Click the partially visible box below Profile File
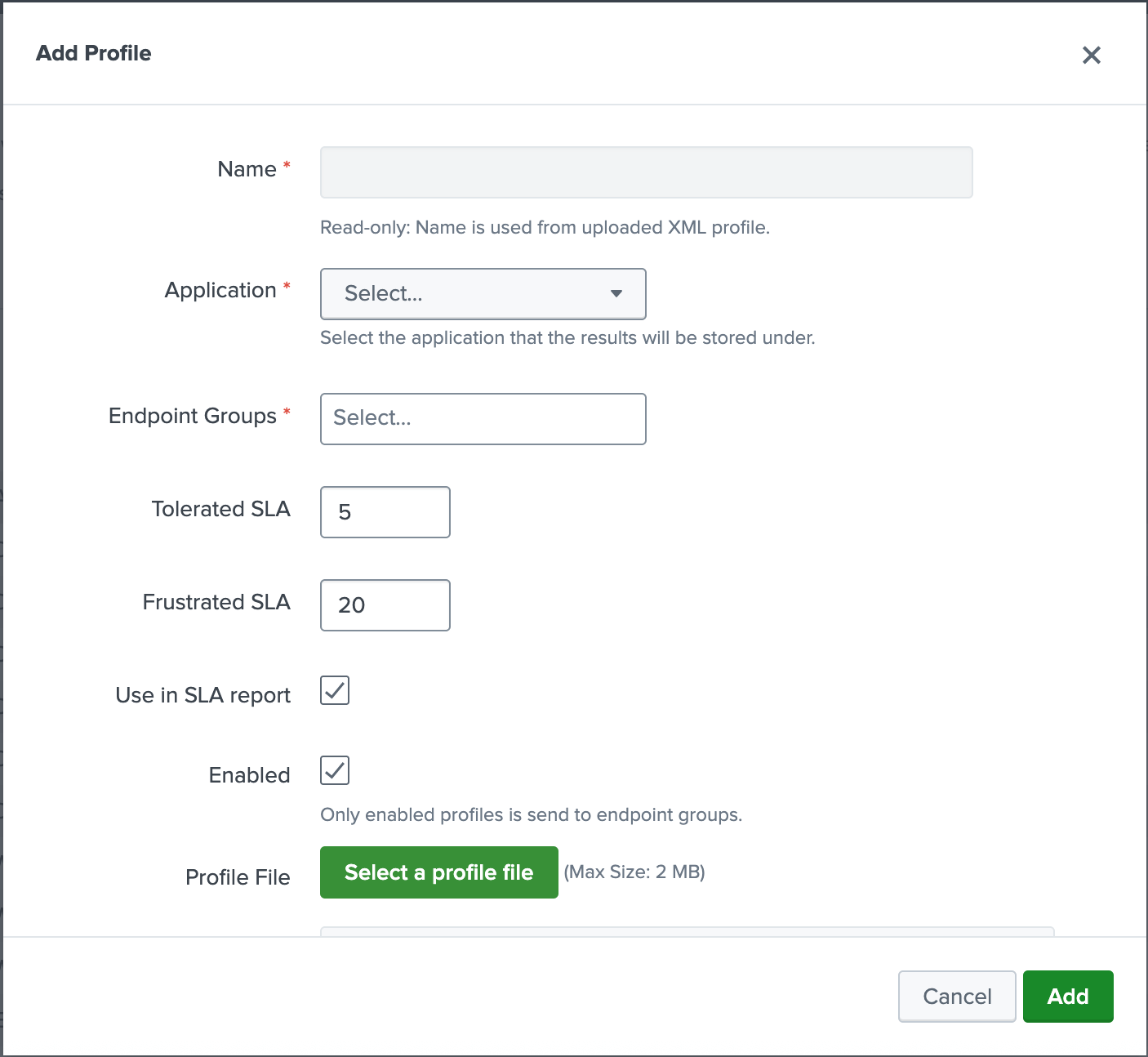 coord(686,931)
